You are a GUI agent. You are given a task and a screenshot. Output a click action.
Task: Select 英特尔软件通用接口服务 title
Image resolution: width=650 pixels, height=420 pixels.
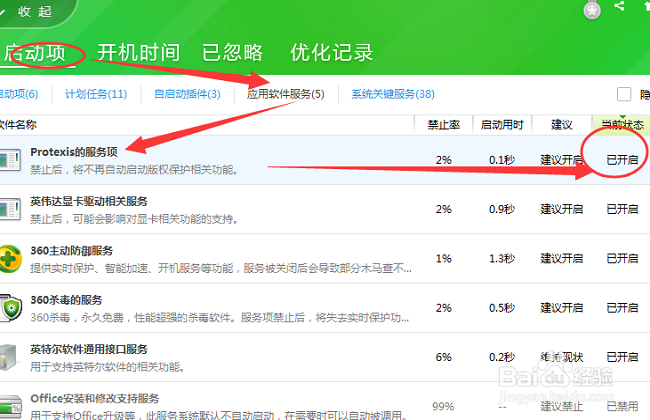(89, 350)
